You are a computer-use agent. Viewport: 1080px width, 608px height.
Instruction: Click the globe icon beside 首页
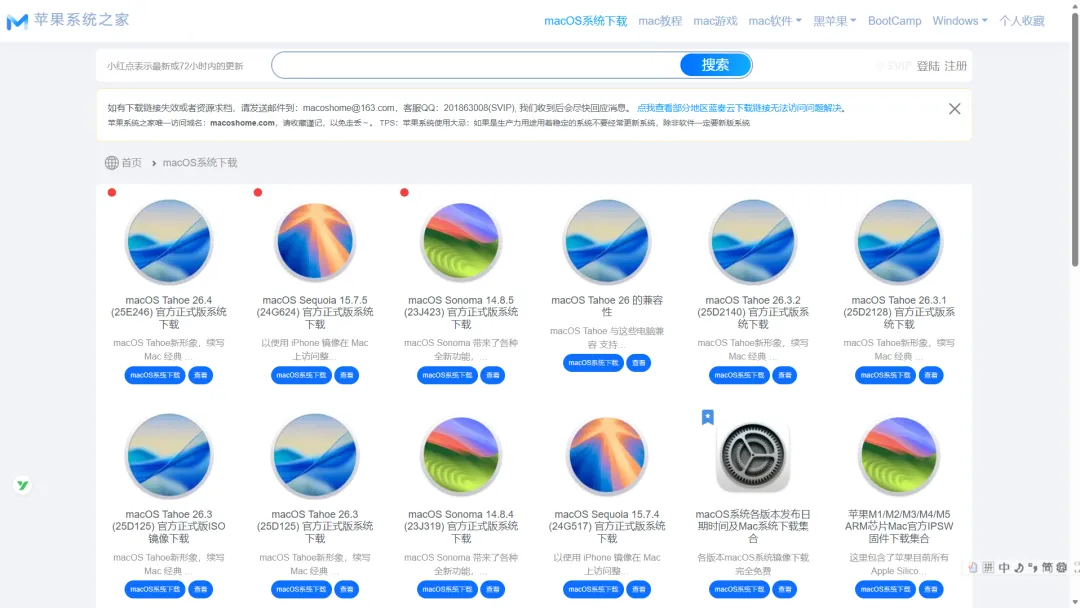[112, 163]
